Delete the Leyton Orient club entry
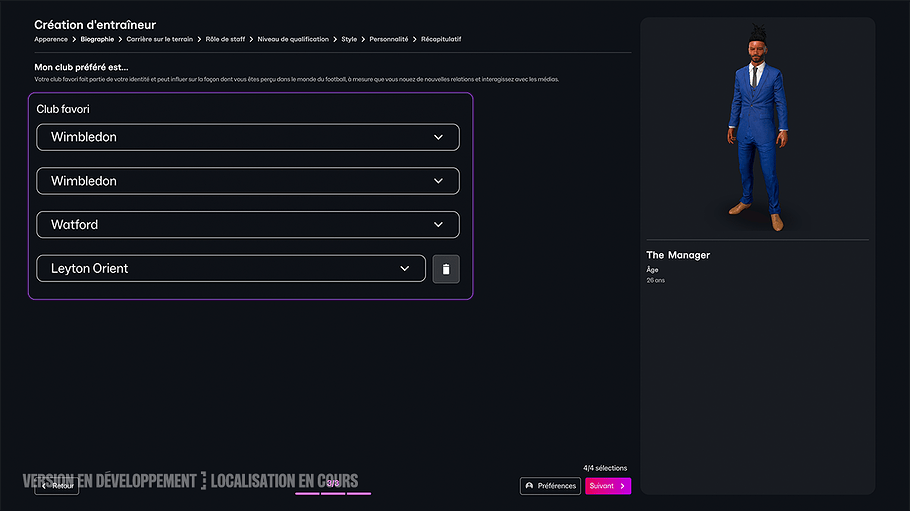The width and height of the screenshot is (910, 511). tap(446, 269)
